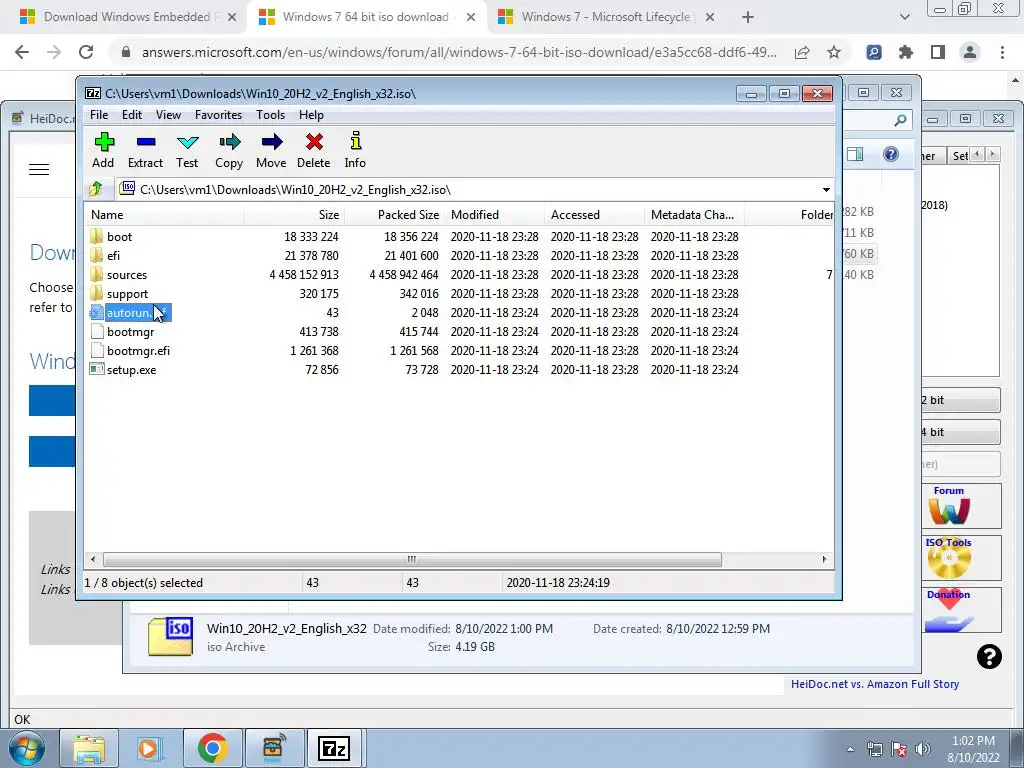Viewport: 1024px width, 768px height.
Task: Reload the page in Chrome
Action: tap(86, 52)
